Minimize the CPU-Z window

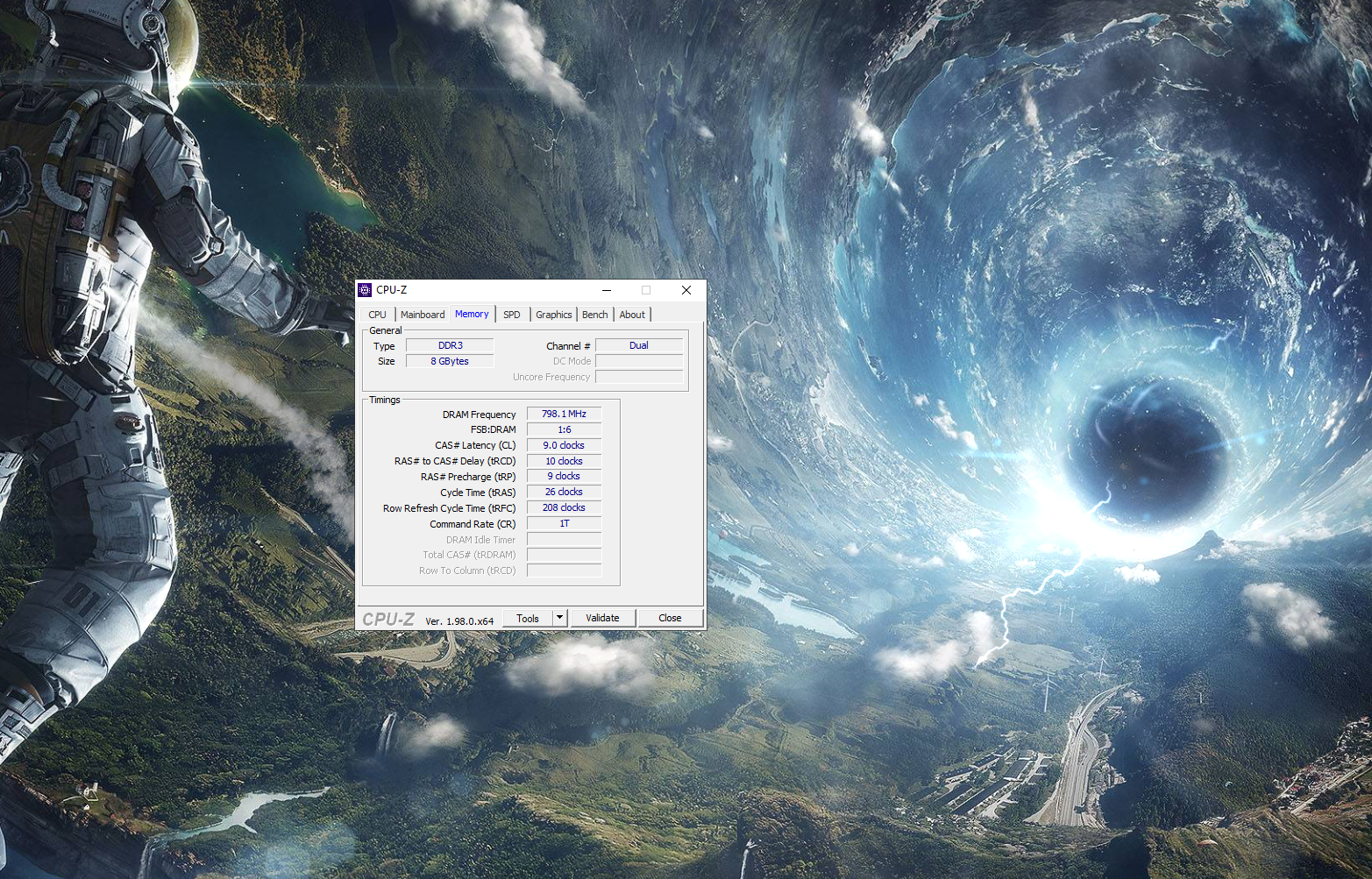coord(607,290)
